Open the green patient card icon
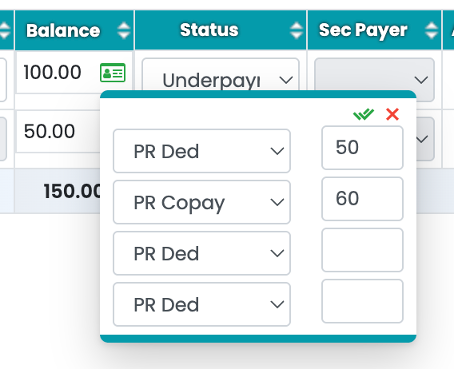 tap(113, 73)
